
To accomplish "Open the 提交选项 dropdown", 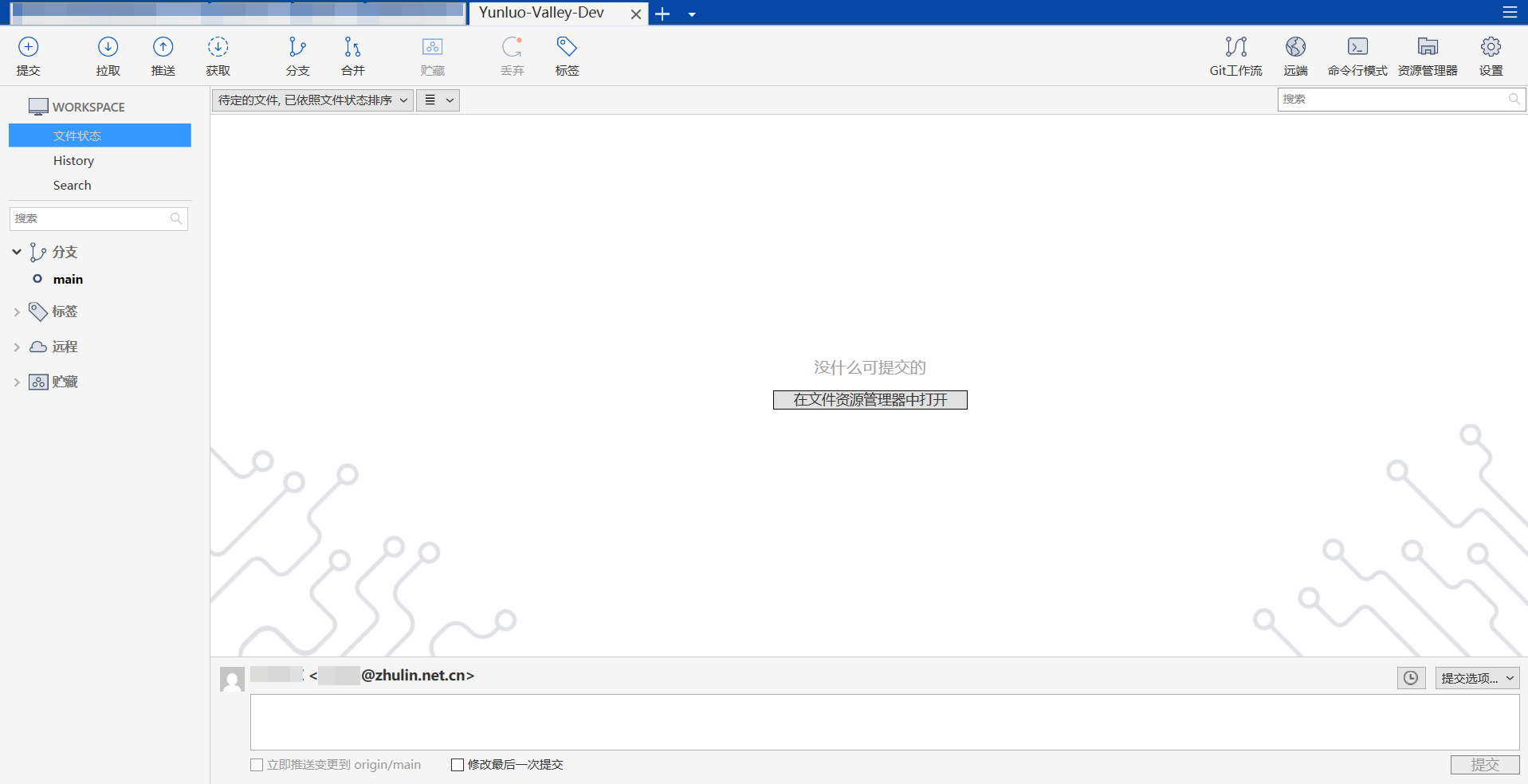I will 1477,678.
